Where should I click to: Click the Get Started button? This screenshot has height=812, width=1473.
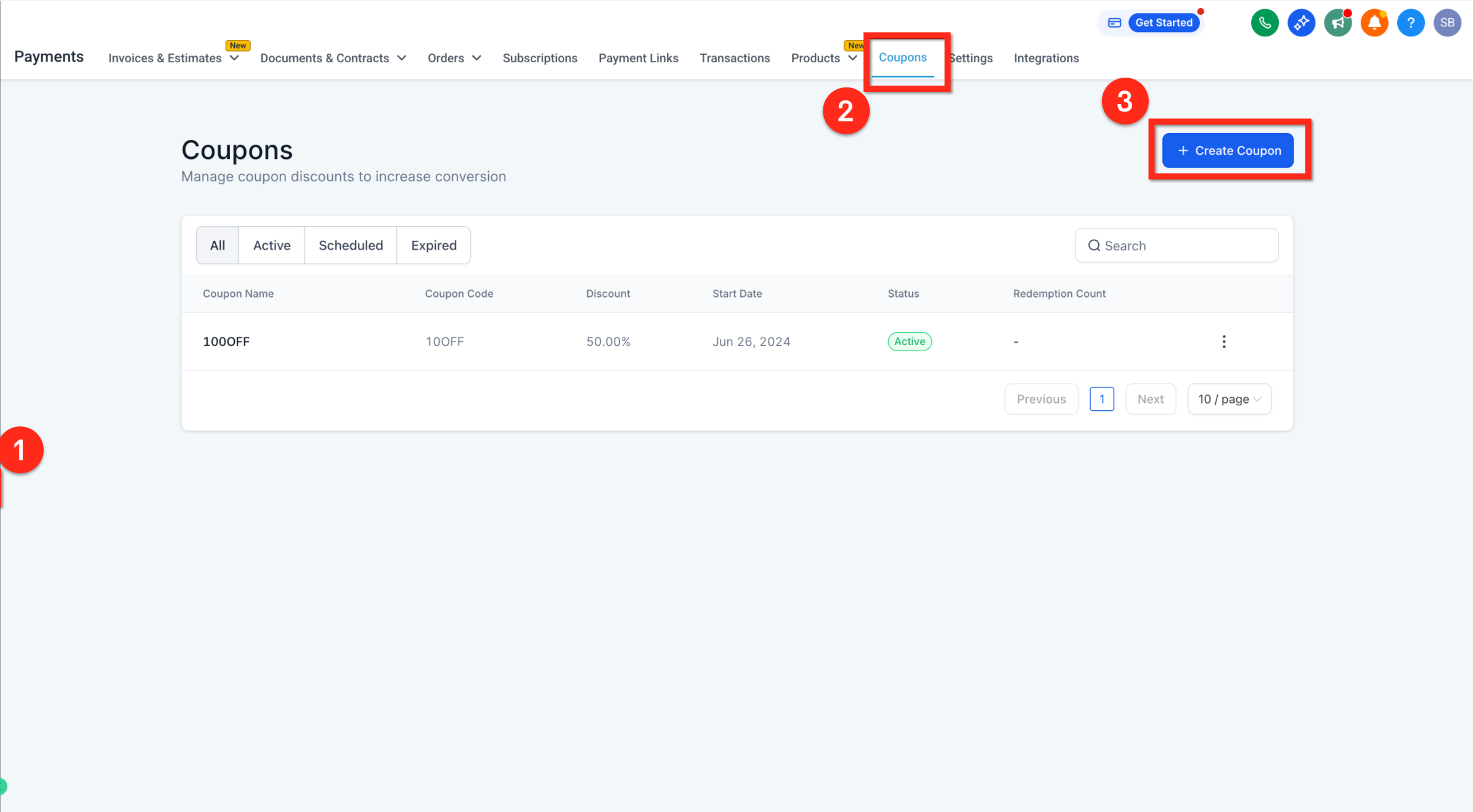pyautogui.click(x=1164, y=23)
